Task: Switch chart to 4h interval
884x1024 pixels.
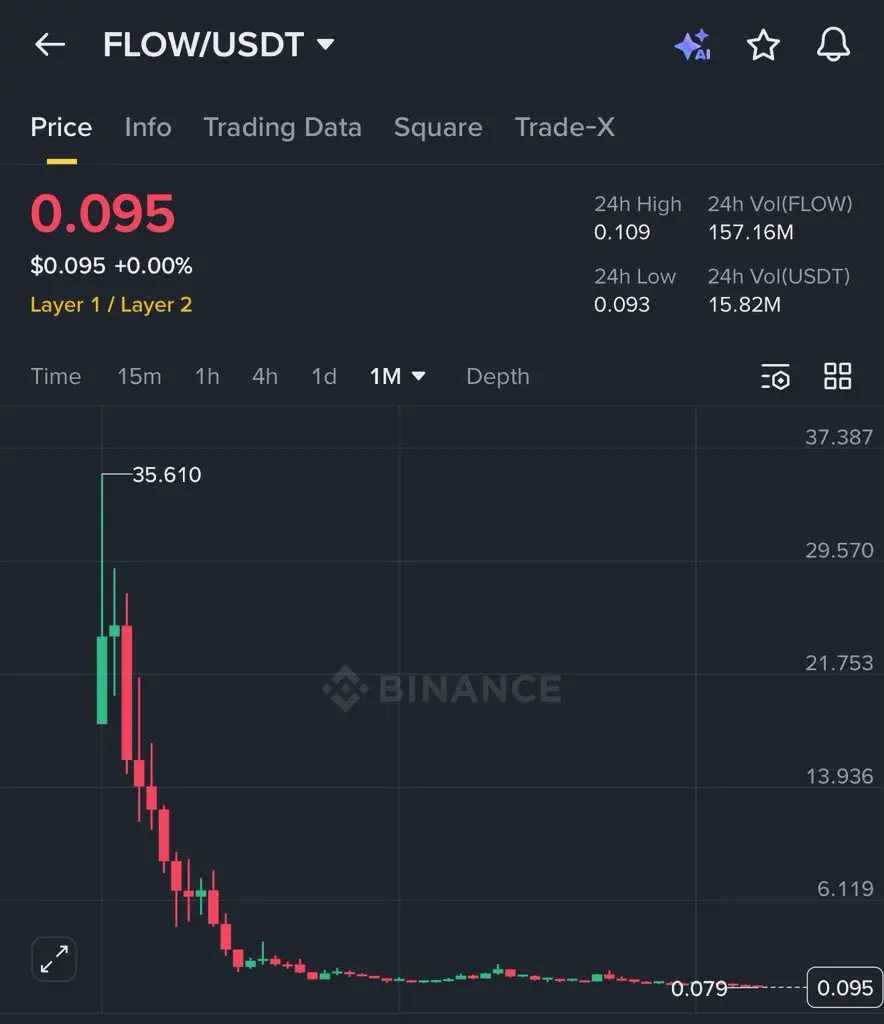Action: tap(265, 377)
